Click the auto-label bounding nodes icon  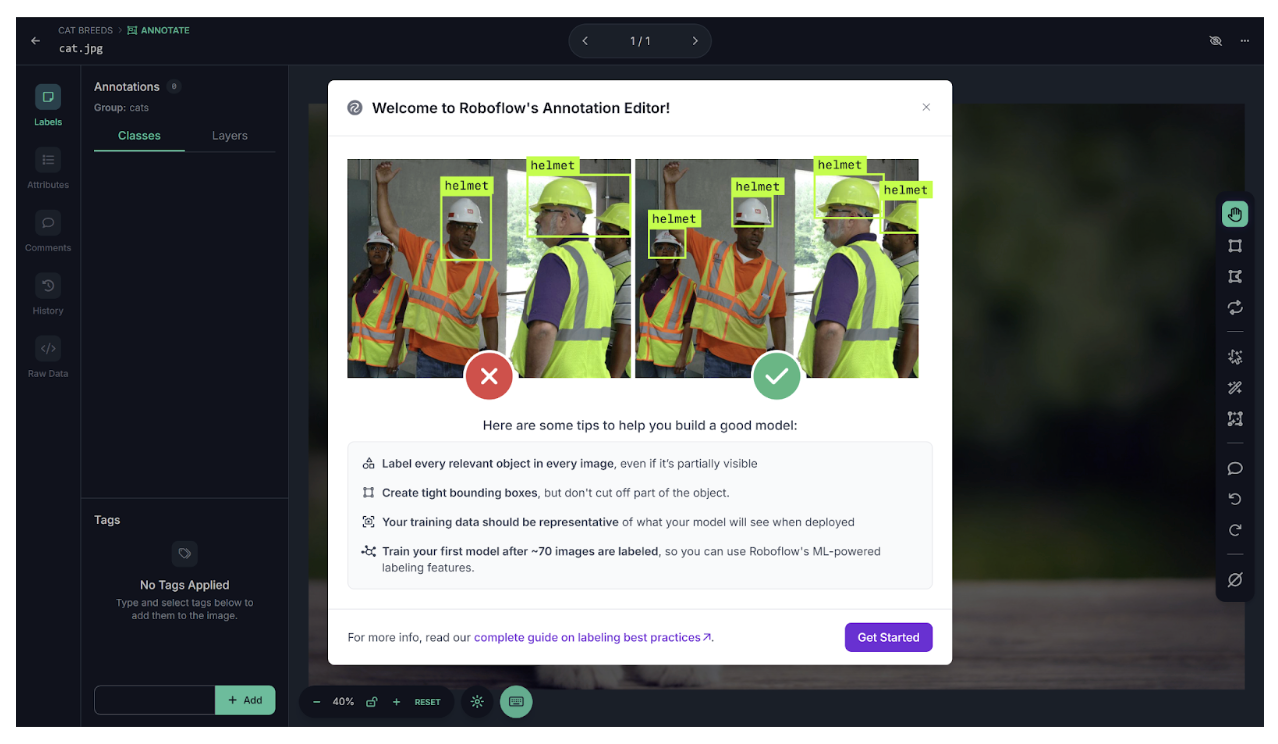(x=1235, y=419)
